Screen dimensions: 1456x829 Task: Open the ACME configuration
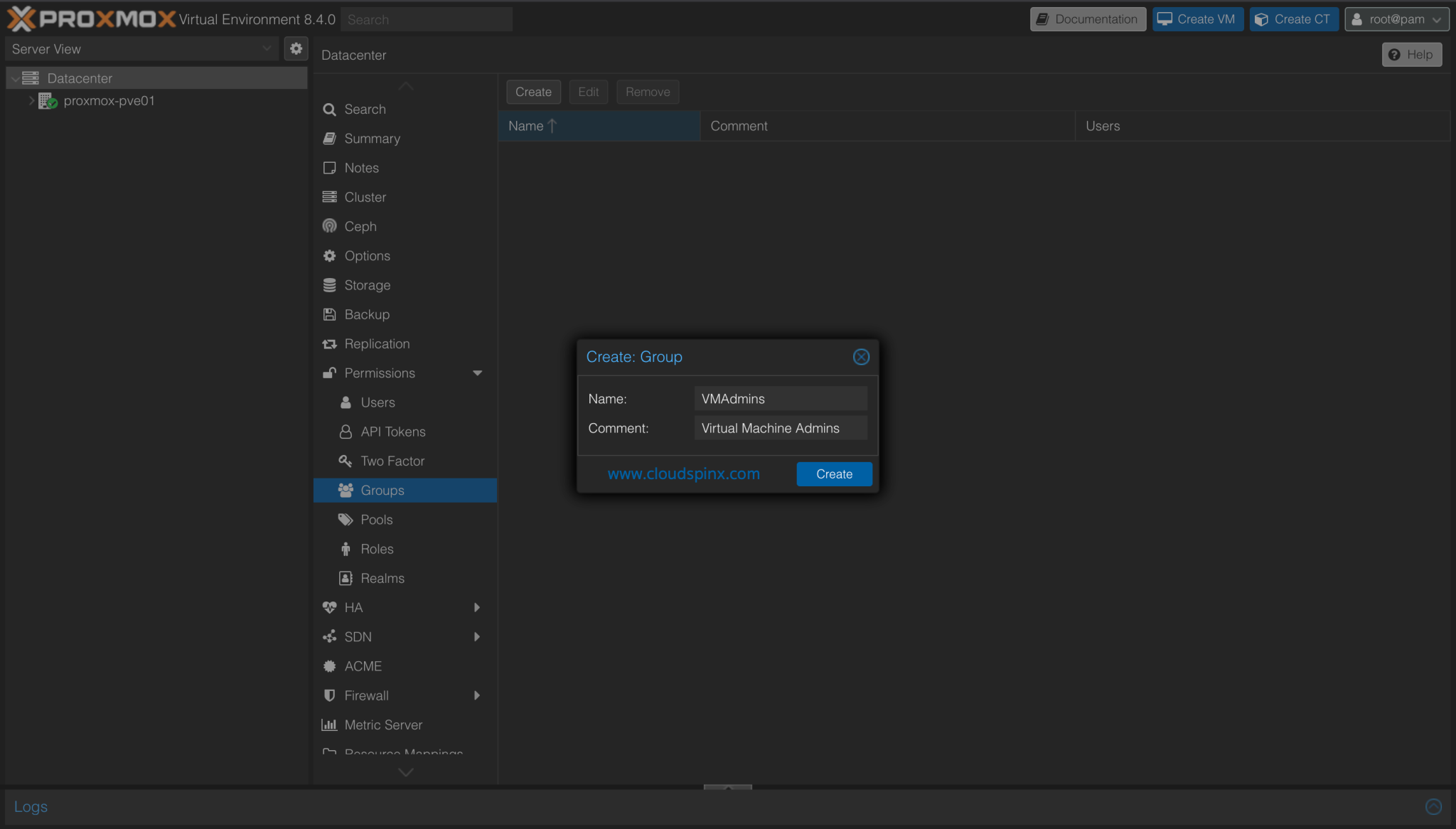pos(362,665)
